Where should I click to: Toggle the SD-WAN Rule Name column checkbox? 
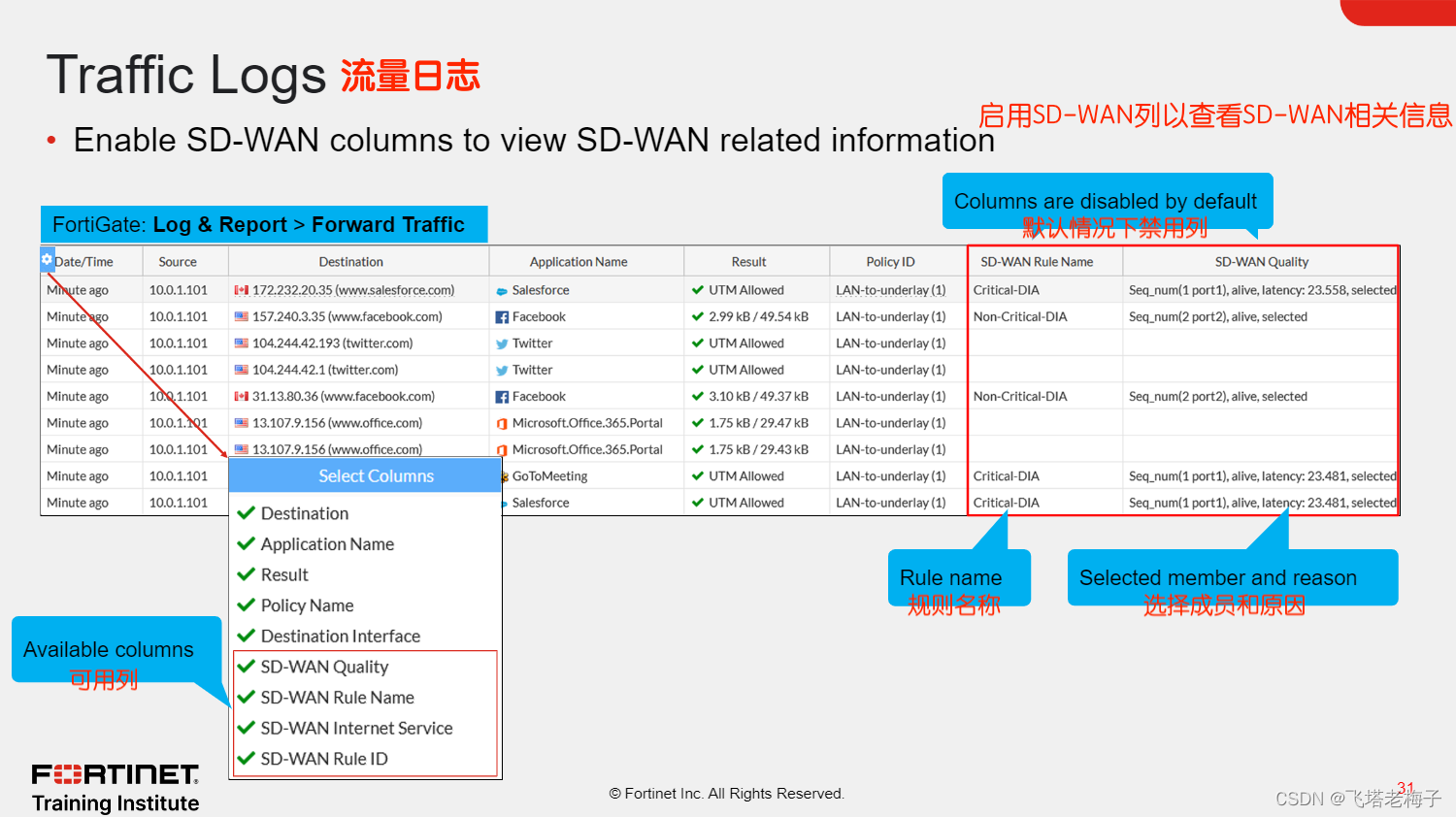(x=247, y=698)
